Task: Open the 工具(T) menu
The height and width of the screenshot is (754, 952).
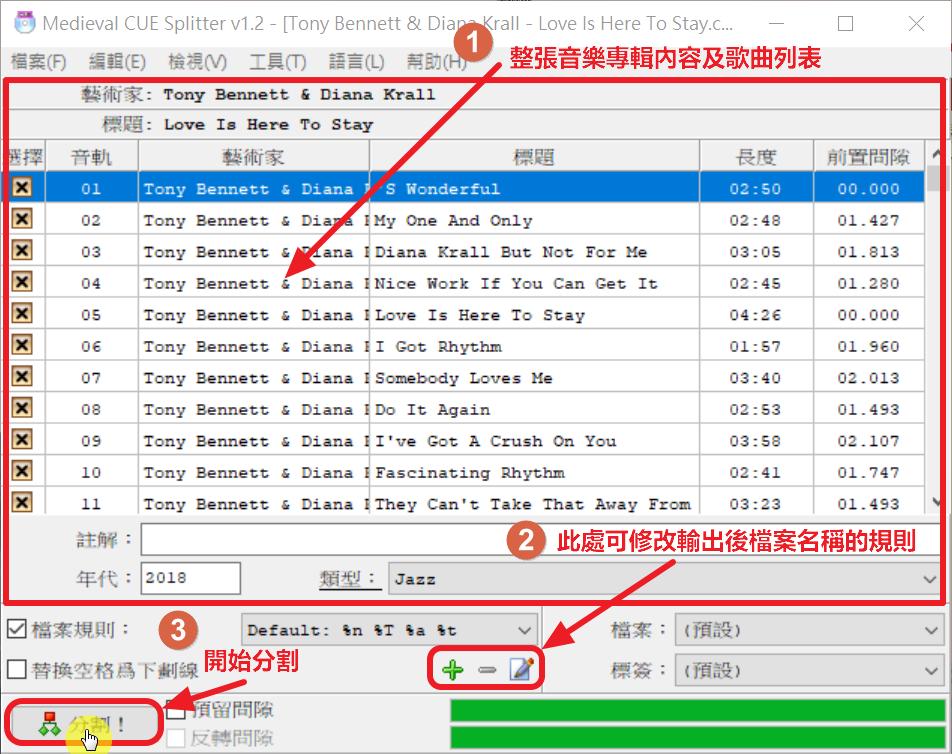Action: [x=277, y=61]
